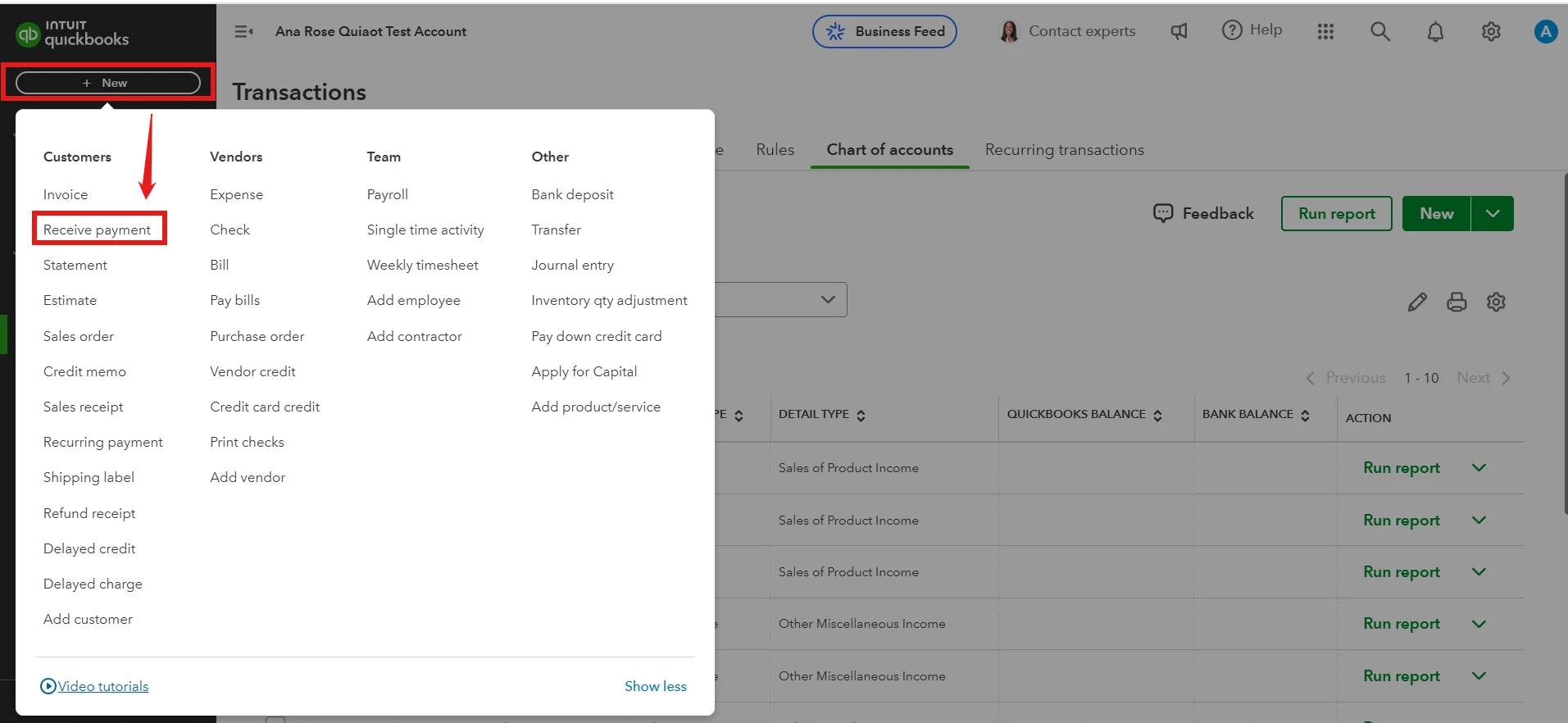This screenshot has height=723, width=1568.
Task: Open the user profile avatar
Action: [x=1545, y=31]
